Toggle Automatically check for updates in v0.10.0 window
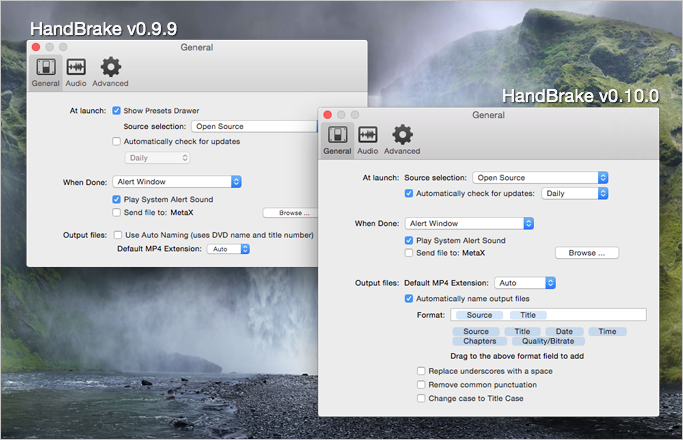683x440 pixels. (409, 193)
